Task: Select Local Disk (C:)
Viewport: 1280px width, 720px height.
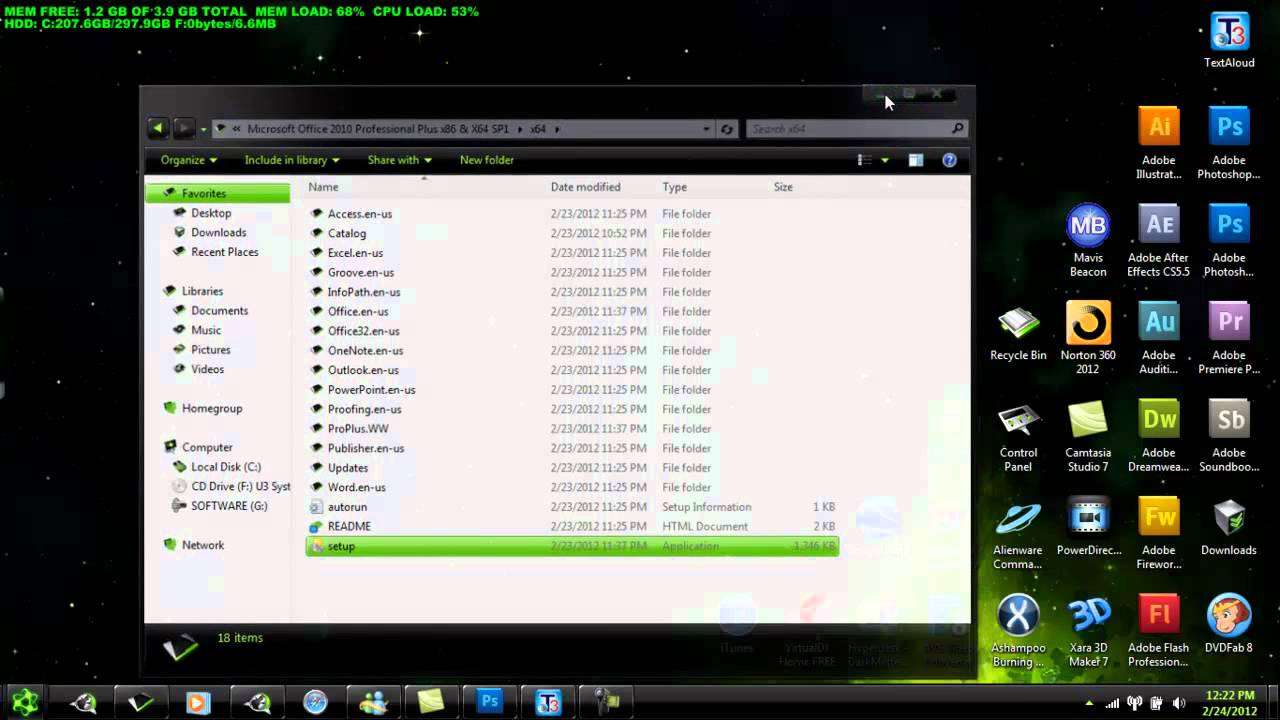Action: (x=226, y=467)
